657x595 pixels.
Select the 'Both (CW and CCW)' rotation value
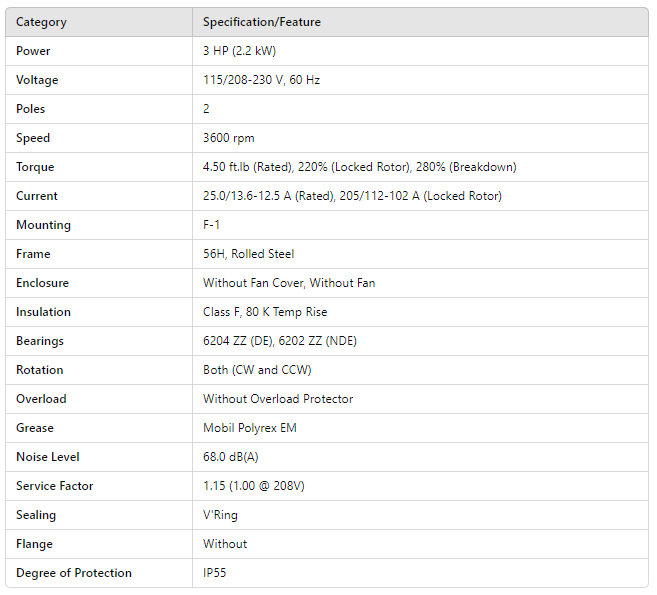(257, 370)
